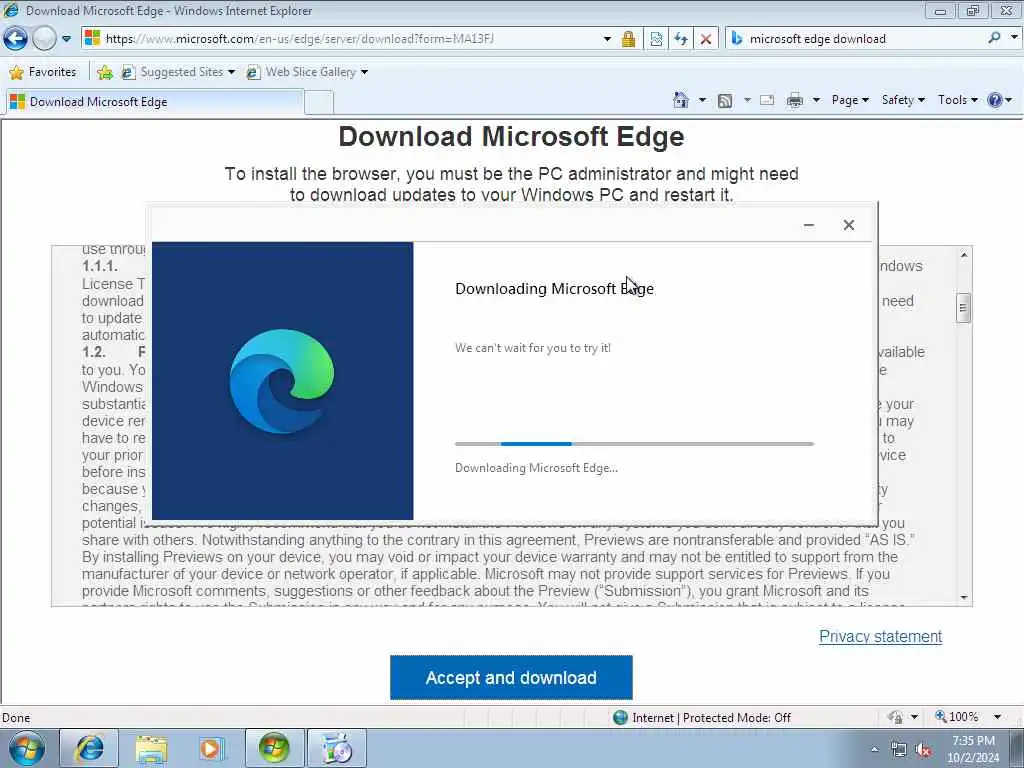
Task: Open the Safety menu
Action: pyautogui.click(x=903, y=100)
